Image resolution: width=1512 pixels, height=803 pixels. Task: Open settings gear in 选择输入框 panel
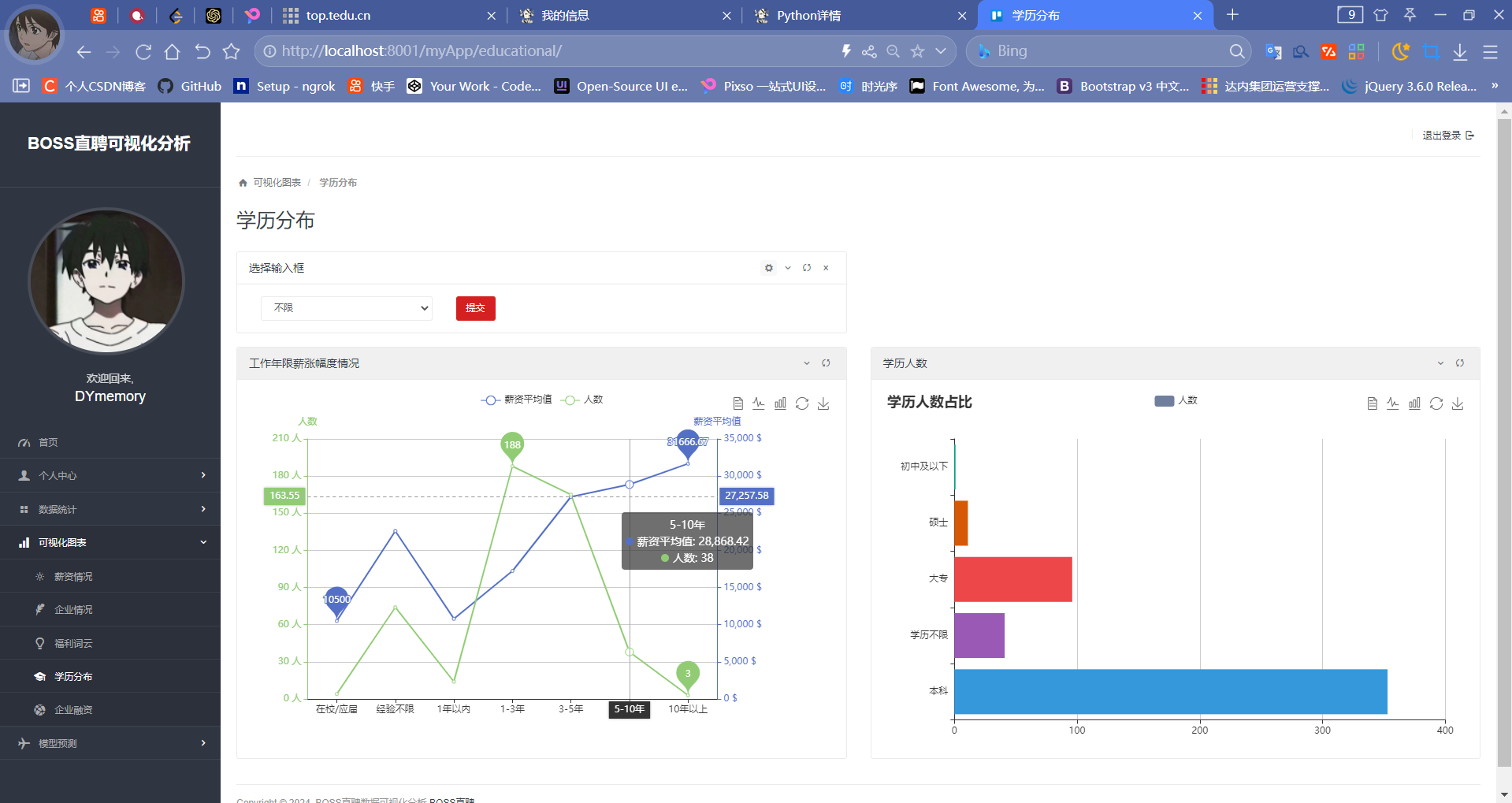coord(769,268)
